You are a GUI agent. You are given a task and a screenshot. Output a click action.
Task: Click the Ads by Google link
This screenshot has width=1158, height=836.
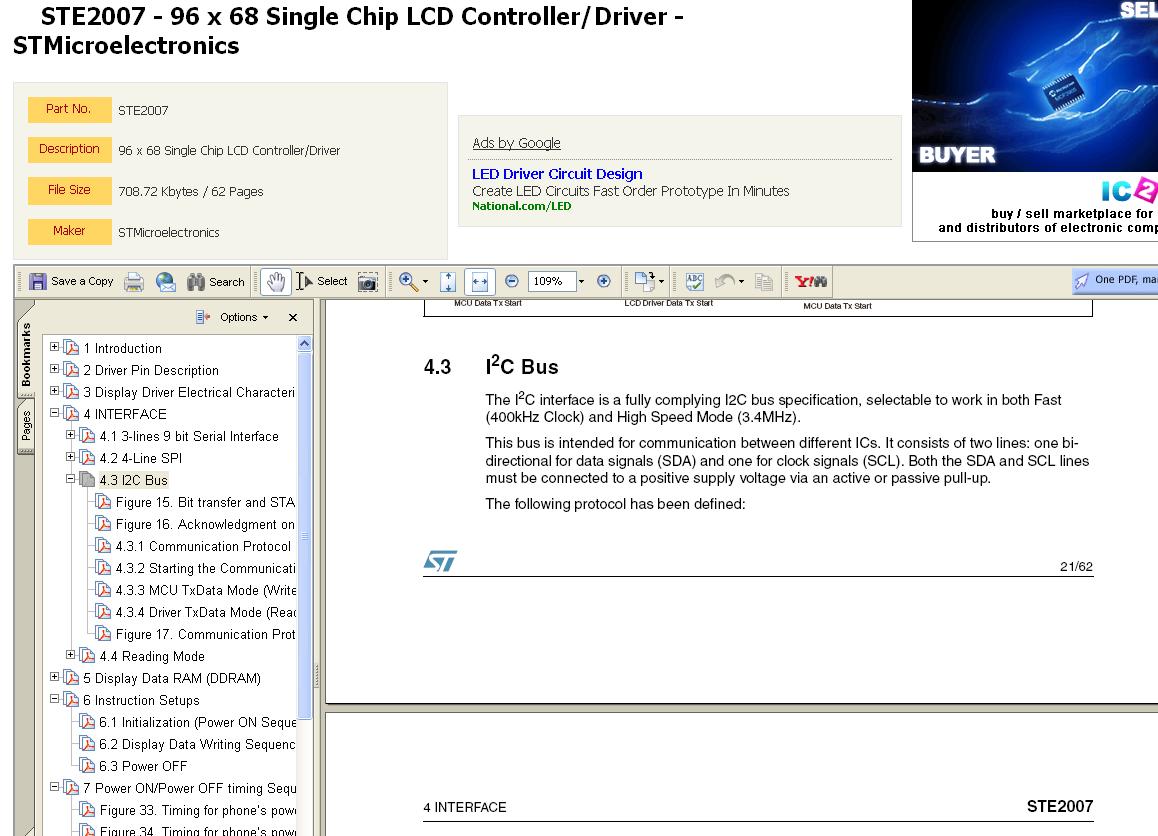tap(516, 143)
